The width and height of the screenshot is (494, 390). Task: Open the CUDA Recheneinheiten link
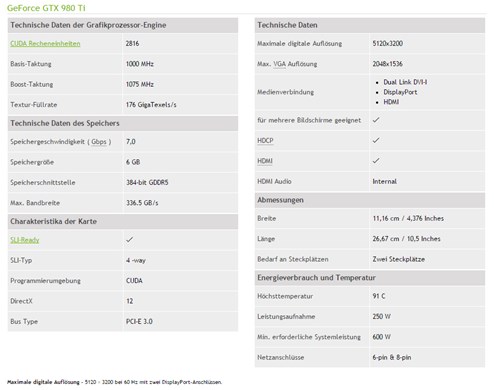(x=45, y=43)
